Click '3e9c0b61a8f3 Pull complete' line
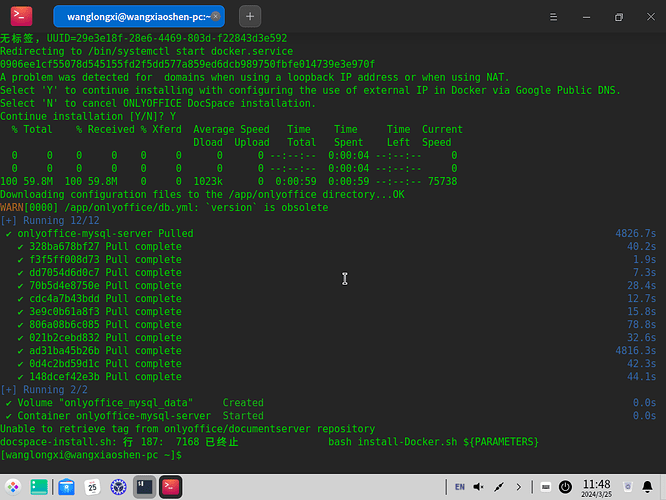The image size is (666, 500). point(99,311)
